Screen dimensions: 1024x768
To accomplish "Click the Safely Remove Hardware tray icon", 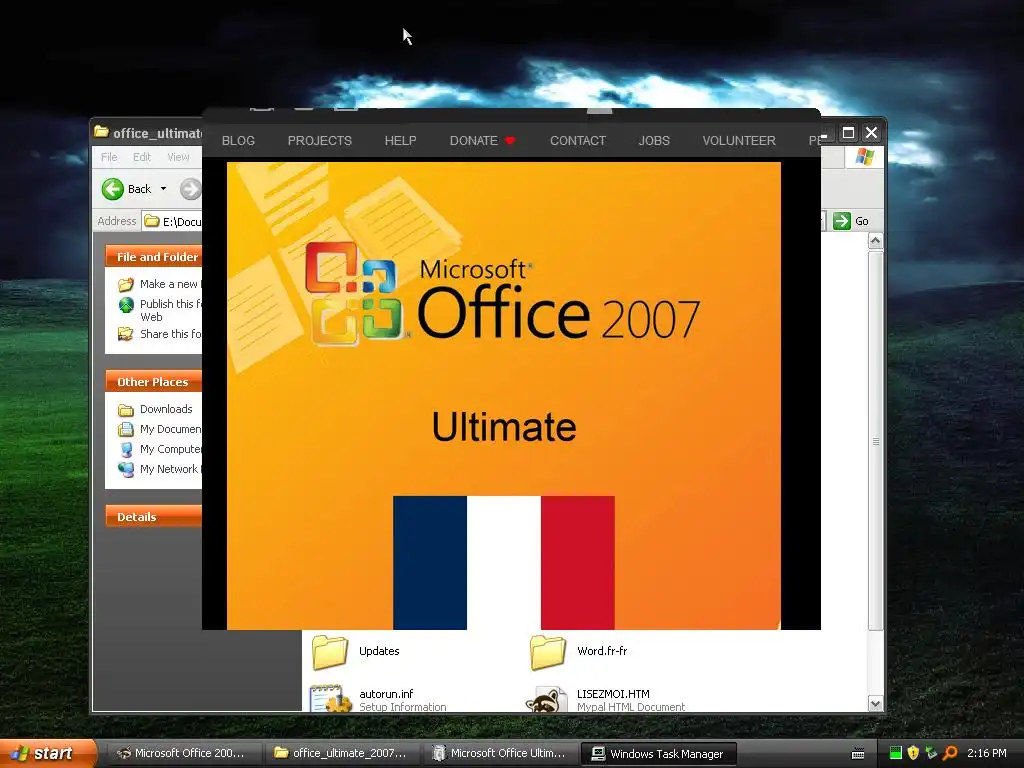I will pos(931,753).
